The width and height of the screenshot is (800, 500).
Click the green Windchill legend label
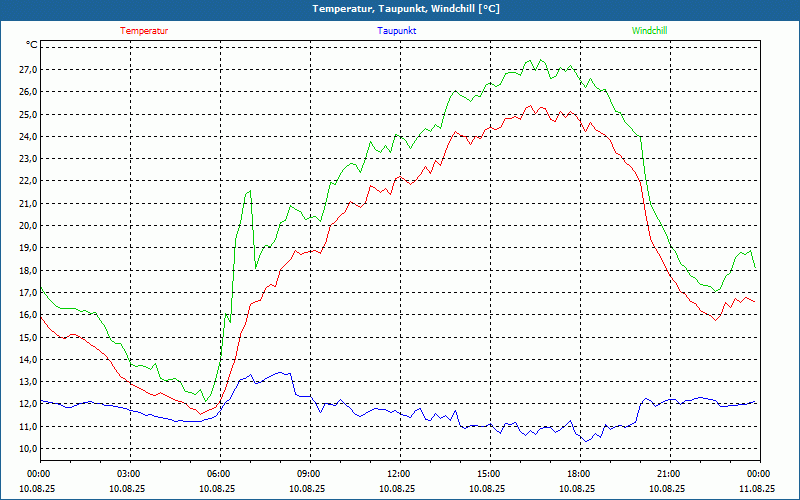click(x=649, y=31)
